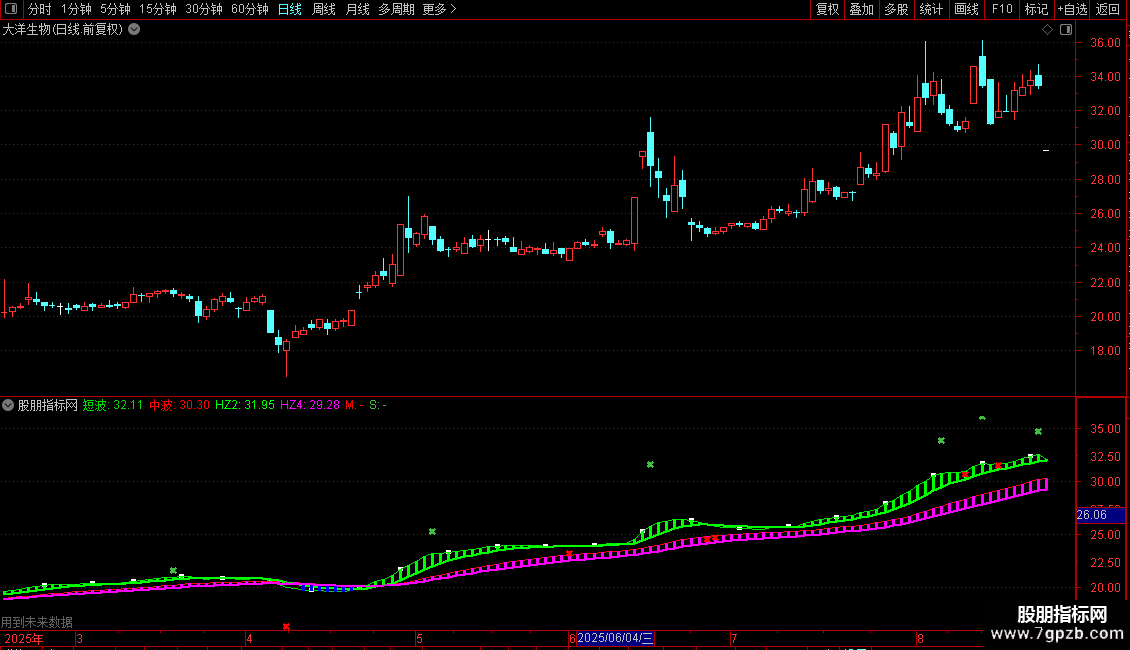Open F10 company info
This screenshot has width=1130, height=650.
(1002, 9)
